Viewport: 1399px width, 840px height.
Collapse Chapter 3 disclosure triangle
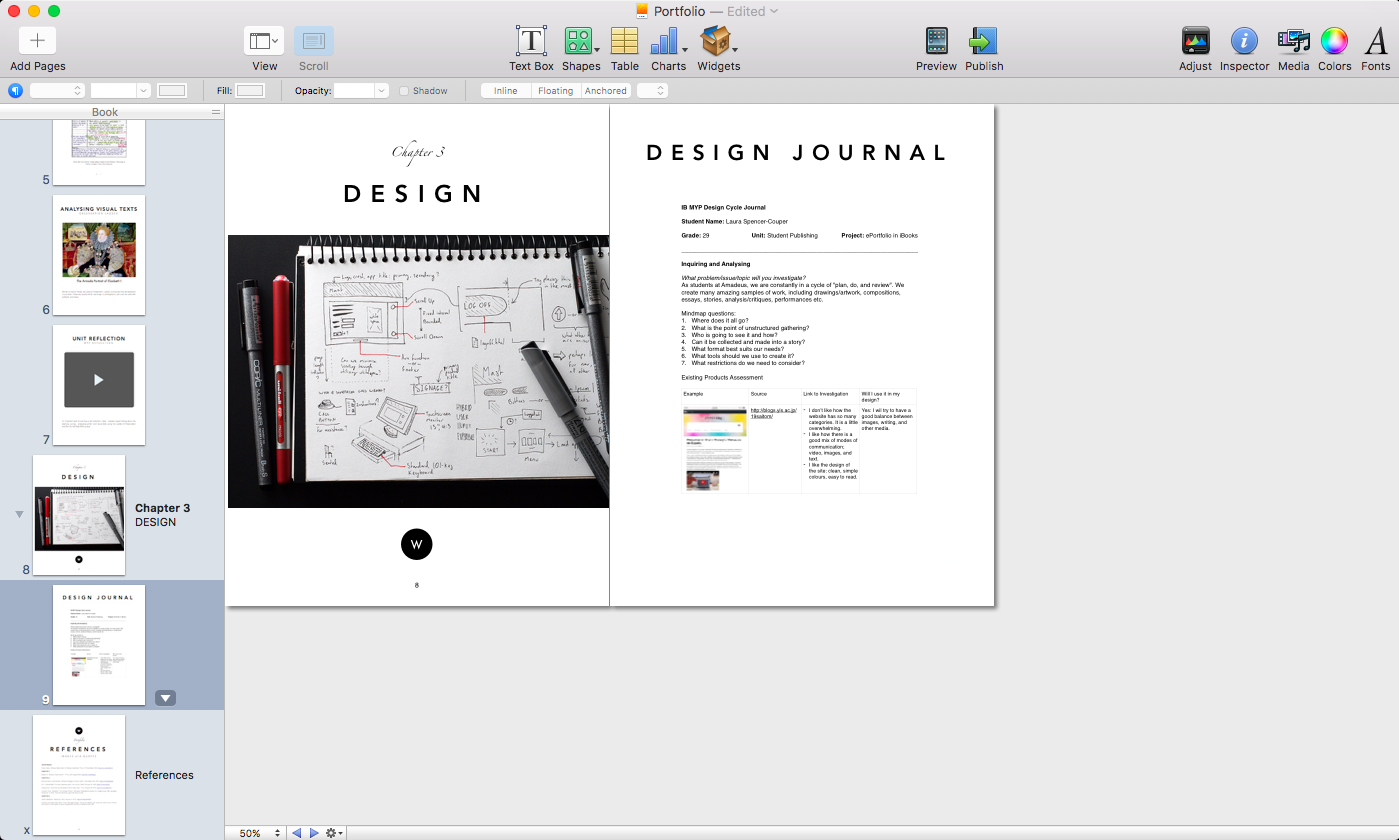[x=18, y=514]
